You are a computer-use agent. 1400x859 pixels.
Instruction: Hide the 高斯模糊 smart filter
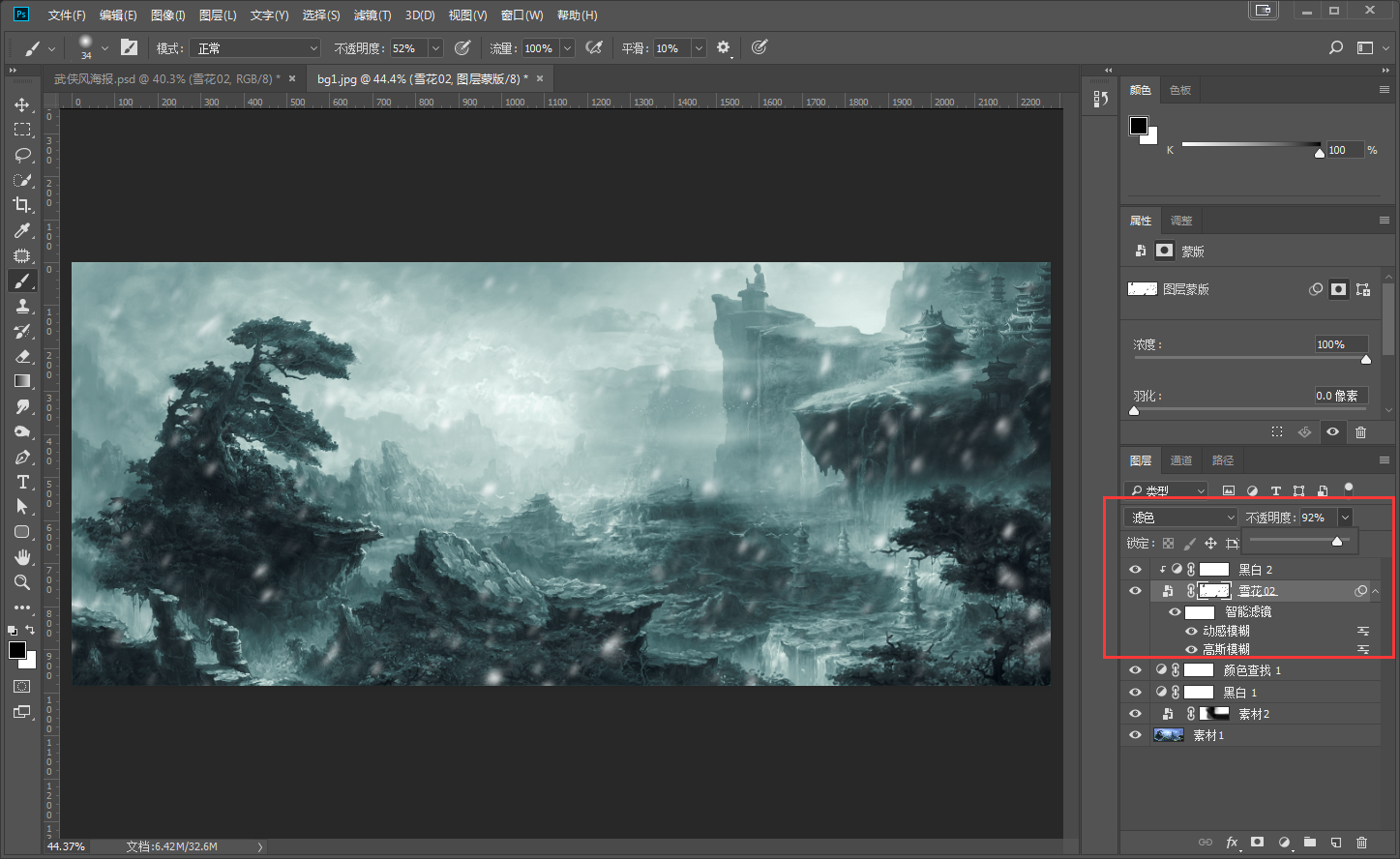(1191, 649)
